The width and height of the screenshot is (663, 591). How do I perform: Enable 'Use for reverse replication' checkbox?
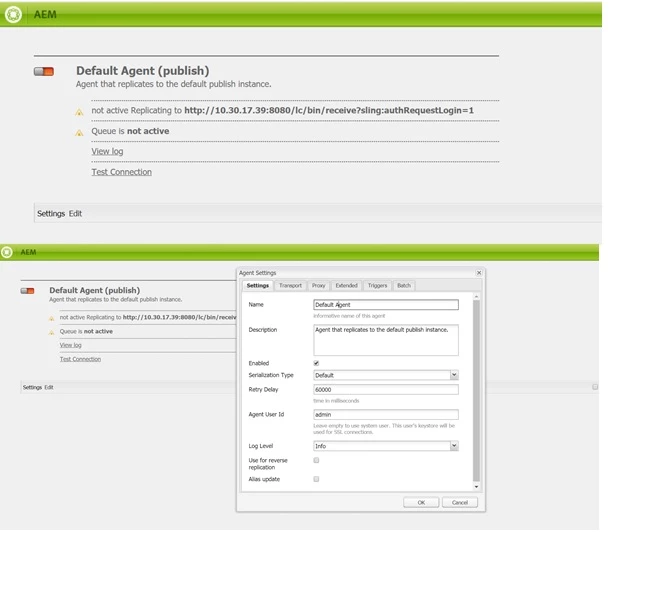point(316,460)
